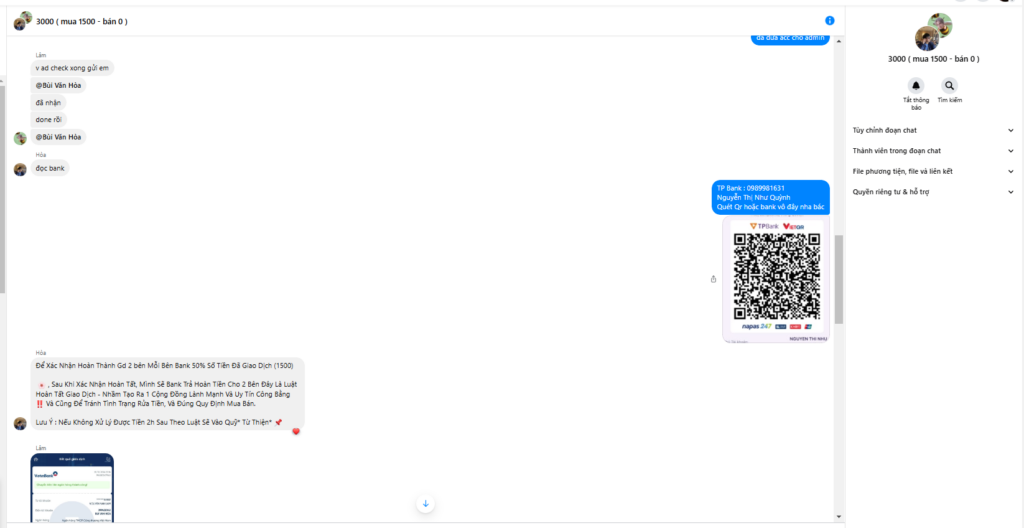Click the first '@Bùi Văn Hóa' mention

(58, 85)
